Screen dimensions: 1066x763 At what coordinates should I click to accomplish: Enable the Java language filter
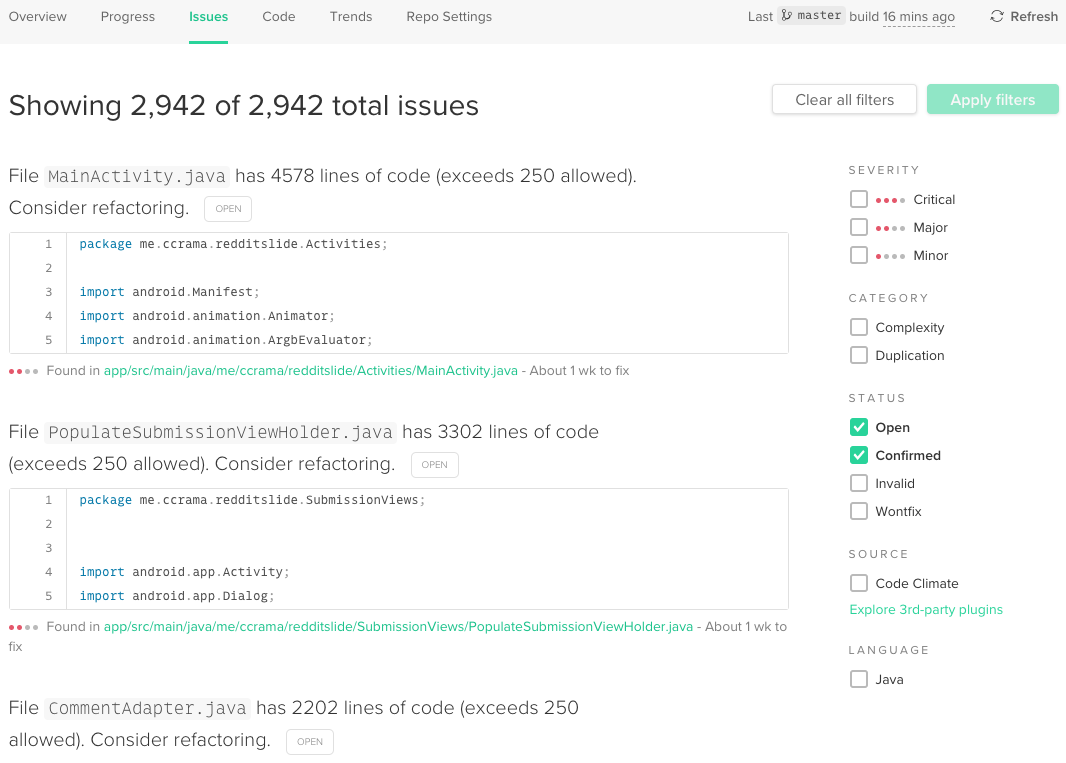[858, 679]
